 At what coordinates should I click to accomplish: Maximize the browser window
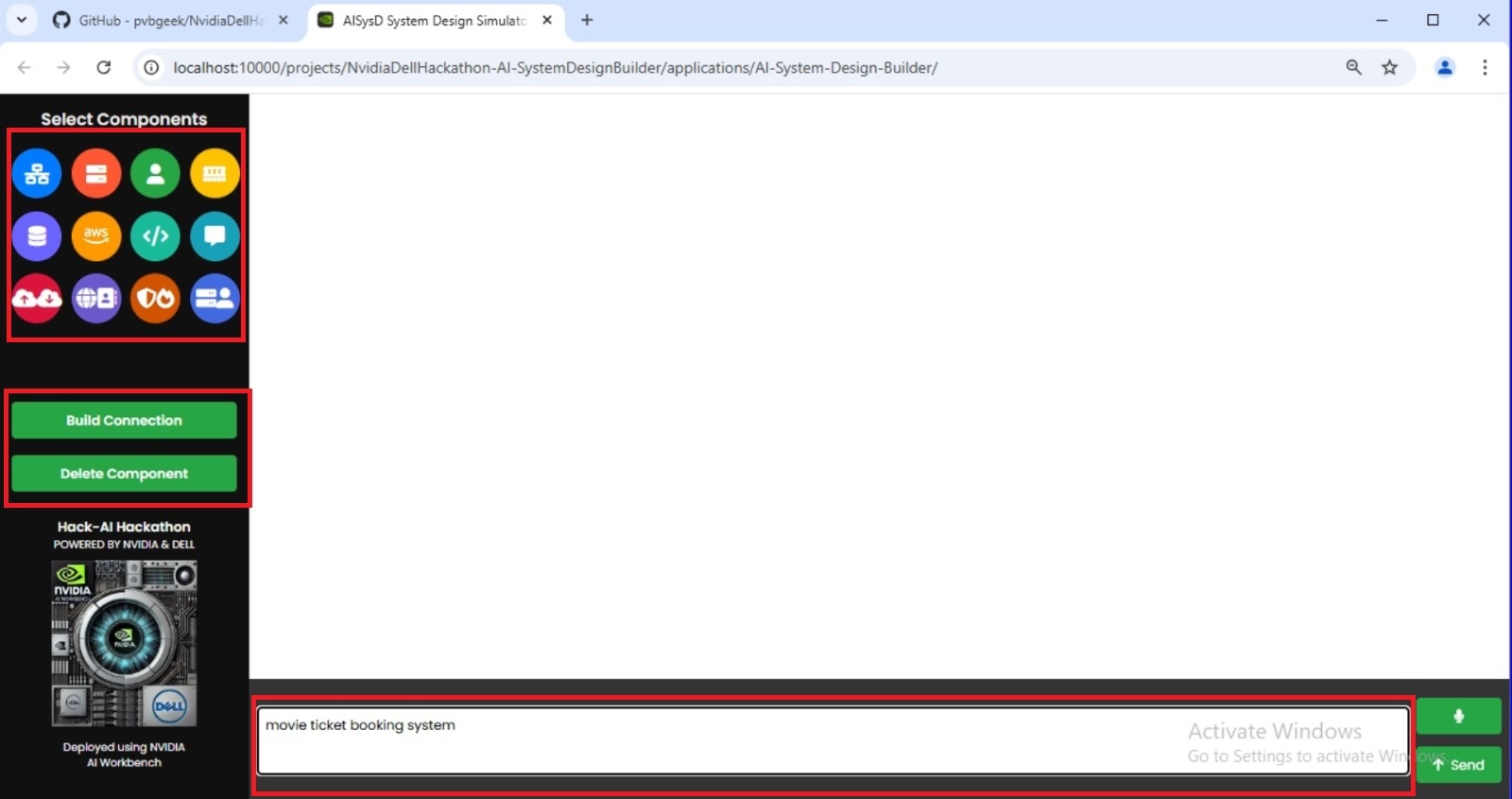pos(1433,20)
